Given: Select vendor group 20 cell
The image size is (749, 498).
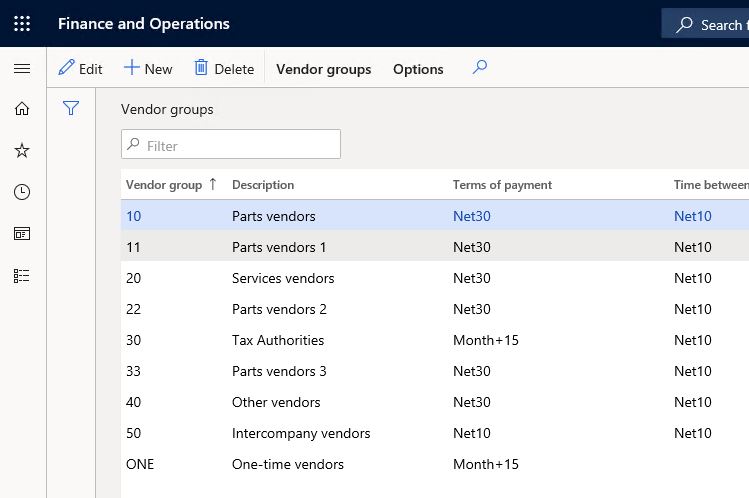Looking at the screenshot, I should click(133, 278).
